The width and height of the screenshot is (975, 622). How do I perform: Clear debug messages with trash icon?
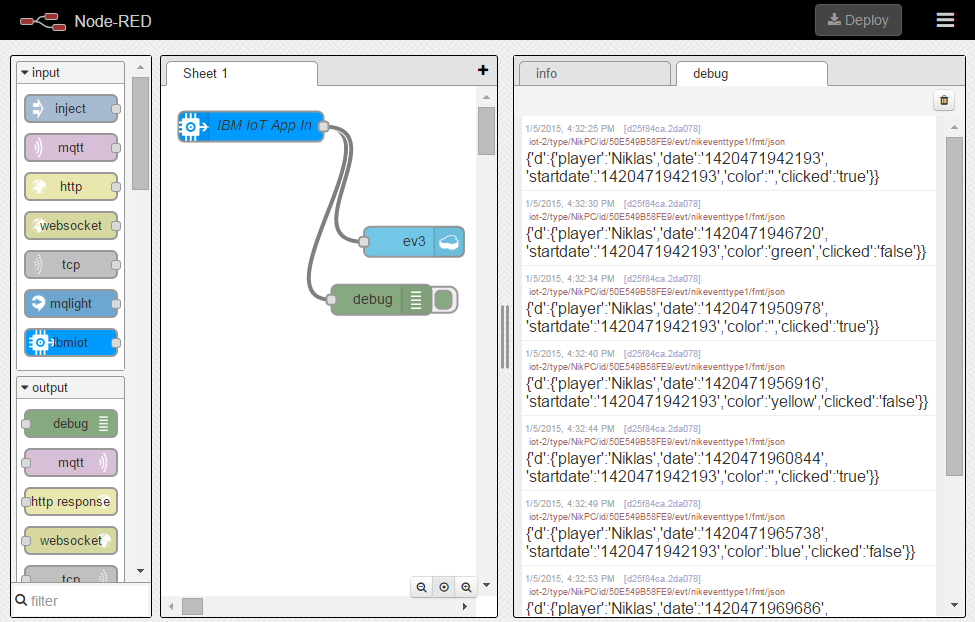[944, 100]
